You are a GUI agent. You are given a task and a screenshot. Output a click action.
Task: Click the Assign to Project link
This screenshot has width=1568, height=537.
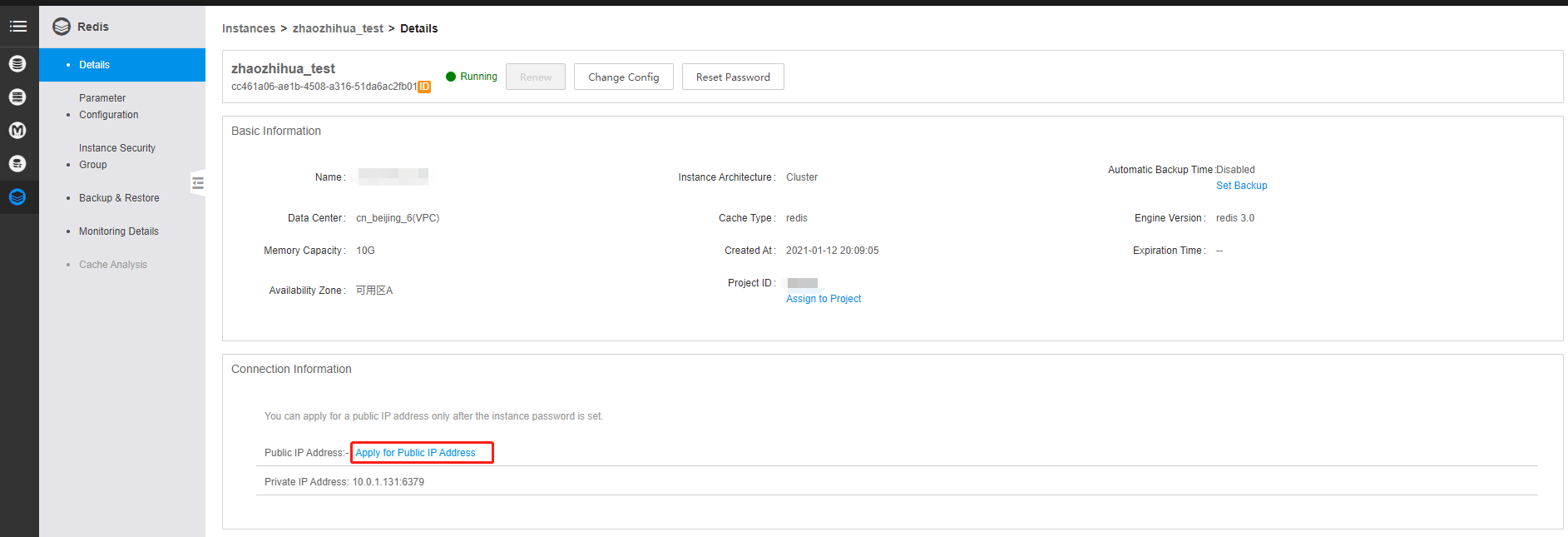click(824, 299)
